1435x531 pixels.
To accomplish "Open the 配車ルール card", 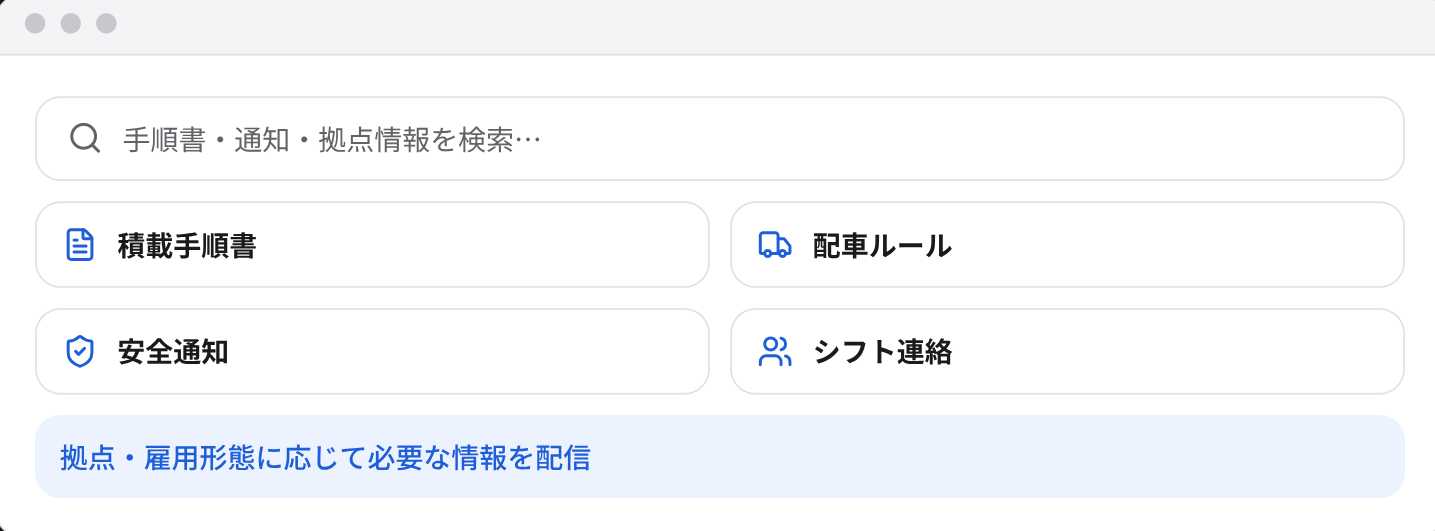I will tap(1067, 245).
